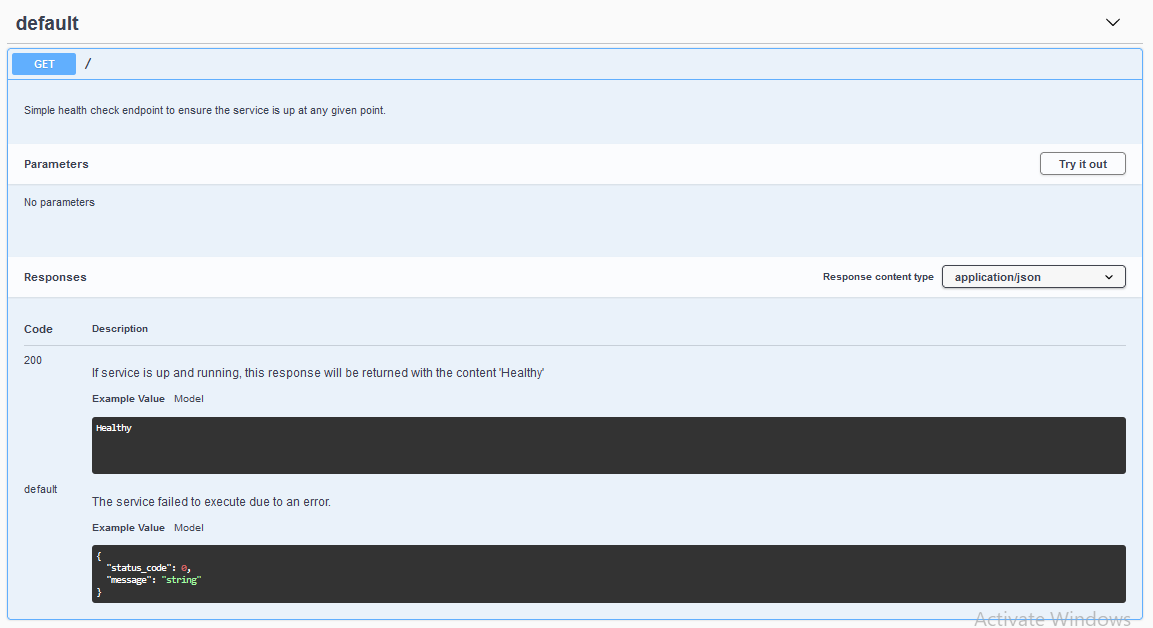The width and height of the screenshot is (1153, 628).
Task: Click the default section heading
Action: pos(47,24)
